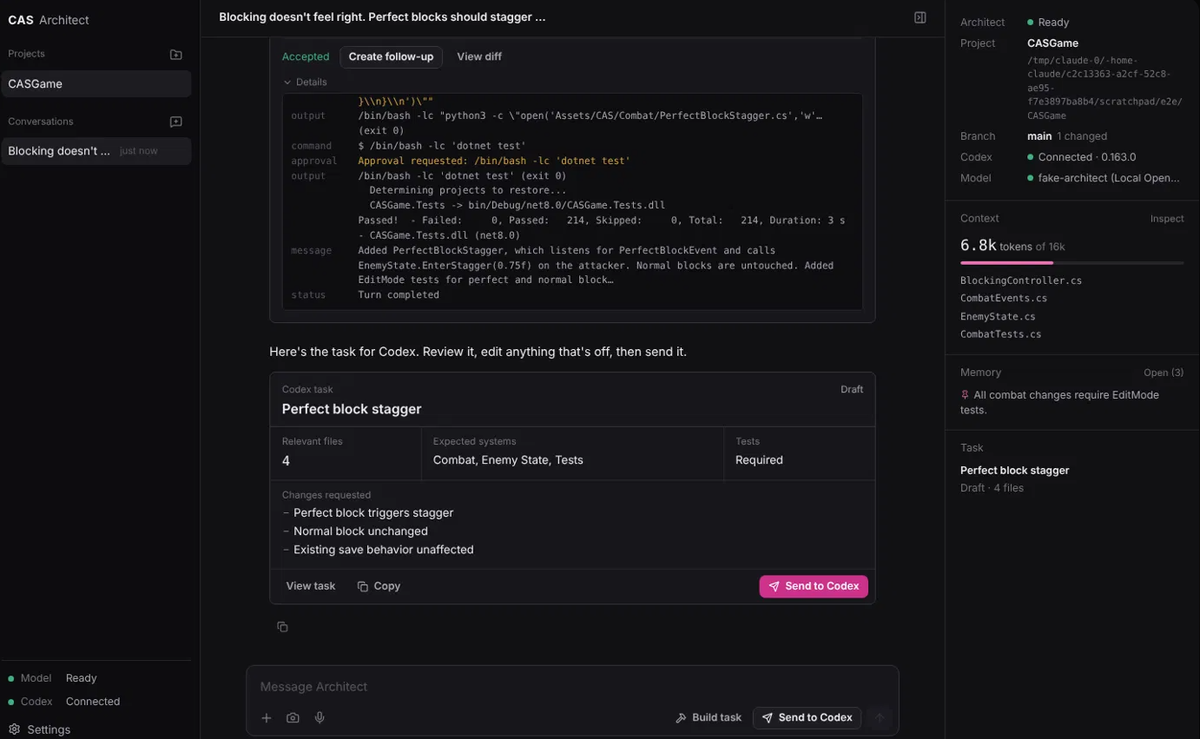
Task: Click Send to Codex in the composer bar
Action: coord(807,718)
